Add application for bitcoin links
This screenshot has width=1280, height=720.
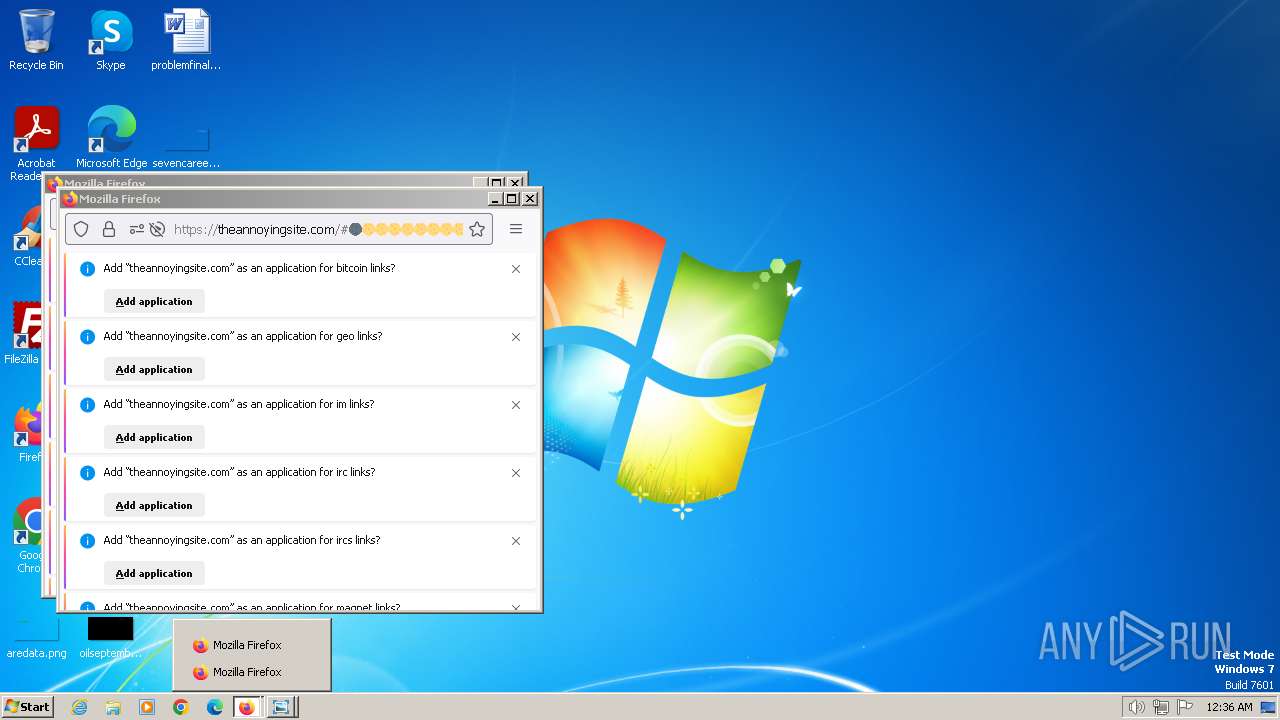tap(154, 301)
